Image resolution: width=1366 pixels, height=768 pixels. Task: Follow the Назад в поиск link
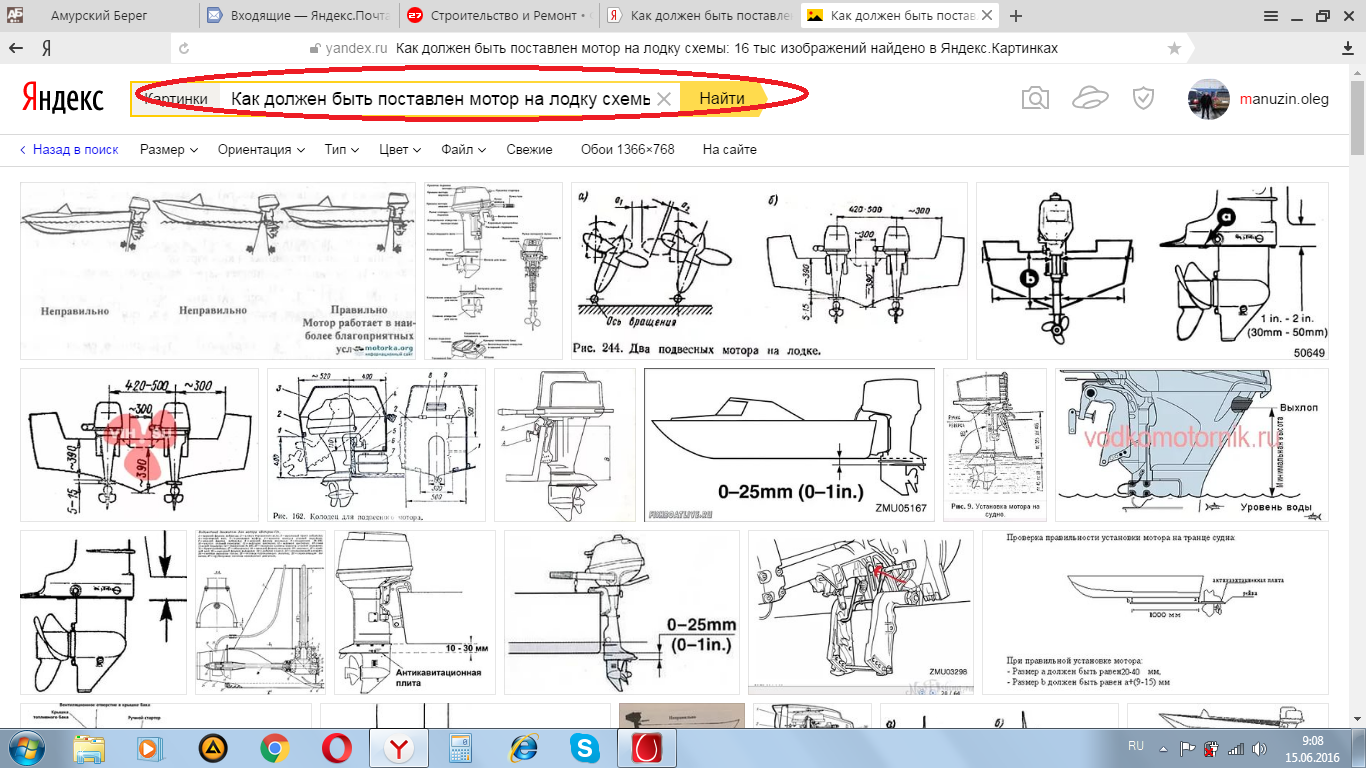(x=69, y=150)
